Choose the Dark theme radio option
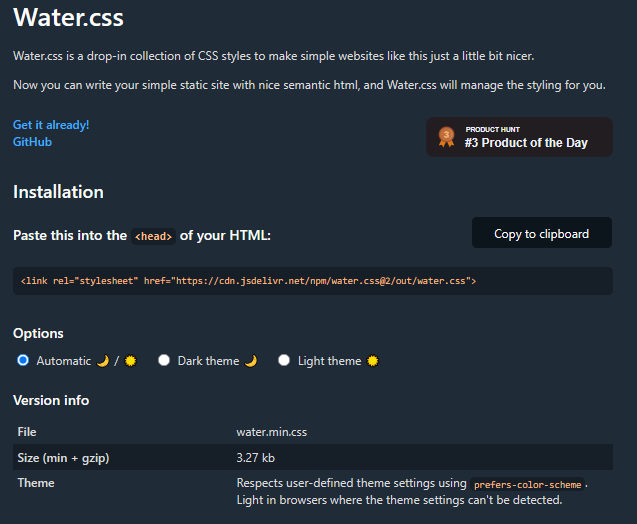The image size is (637, 524). [164, 360]
